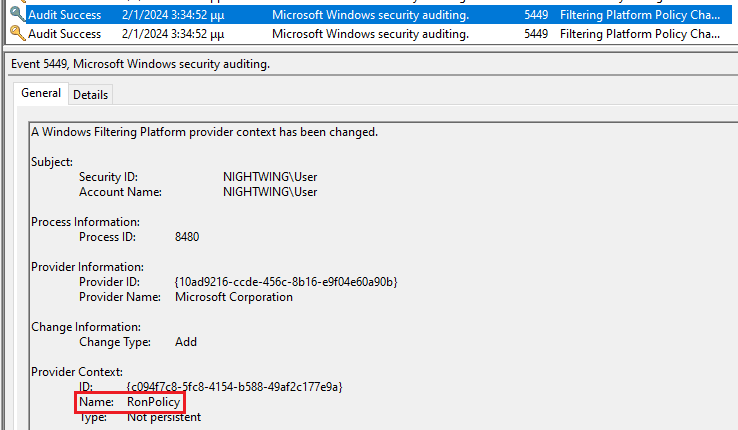Click the date 2/1/2024 3:34:52 in the highlighted row

pyautogui.click(x=173, y=15)
